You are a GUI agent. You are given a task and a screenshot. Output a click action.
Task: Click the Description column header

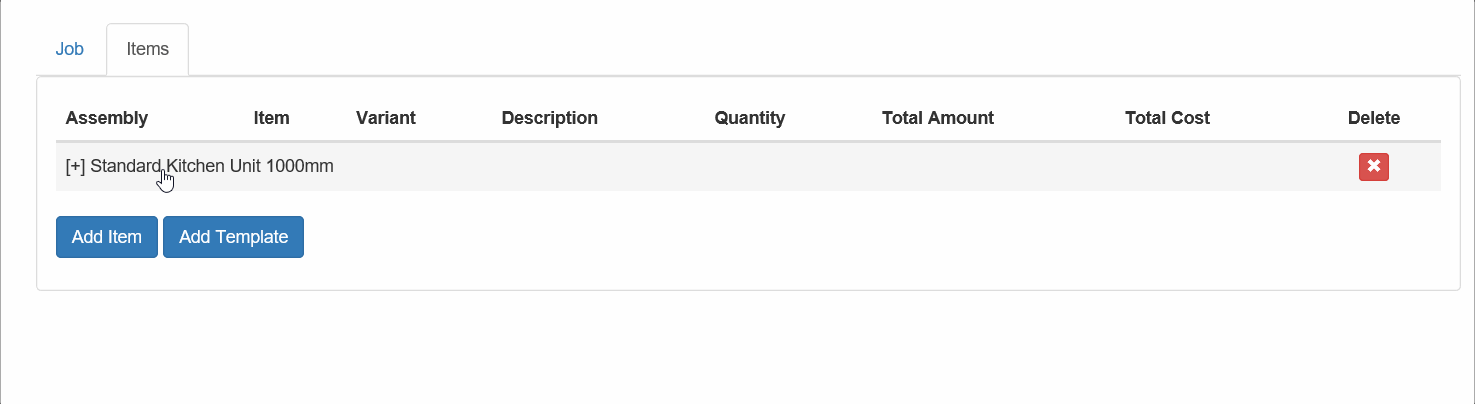[x=550, y=118]
